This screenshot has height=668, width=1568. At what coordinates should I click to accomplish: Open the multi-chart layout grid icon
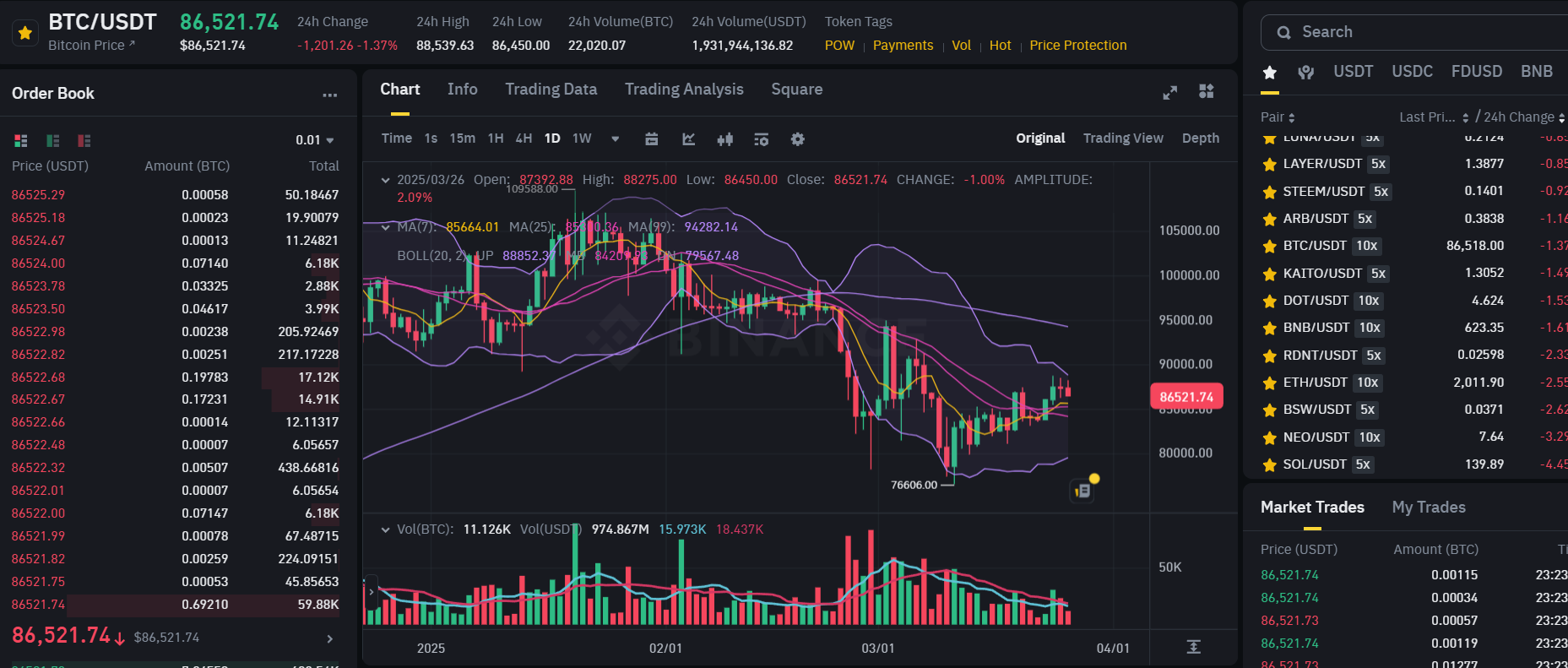tap(1207, 91)
